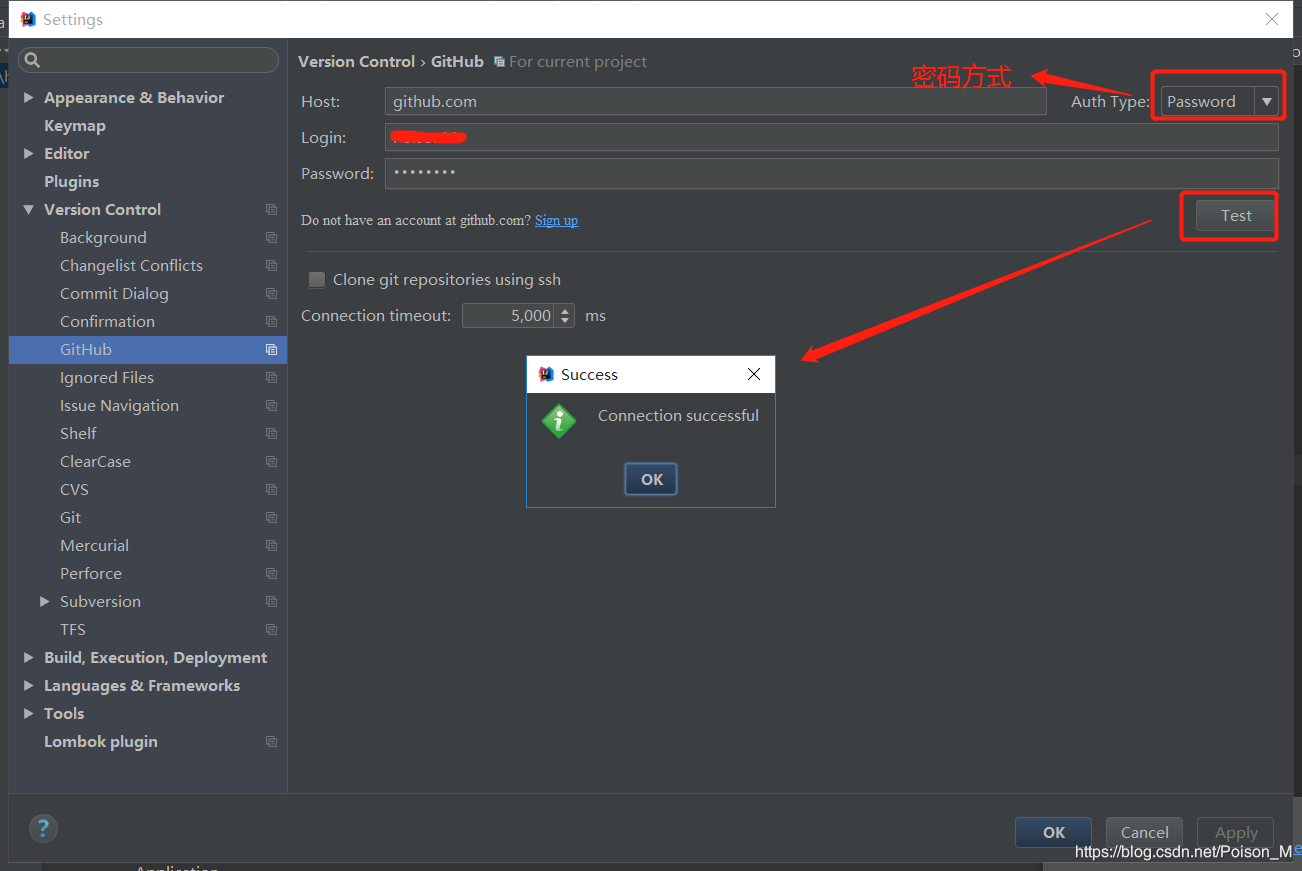
Task: Select Plugins in settings tree
Action: 72,182
